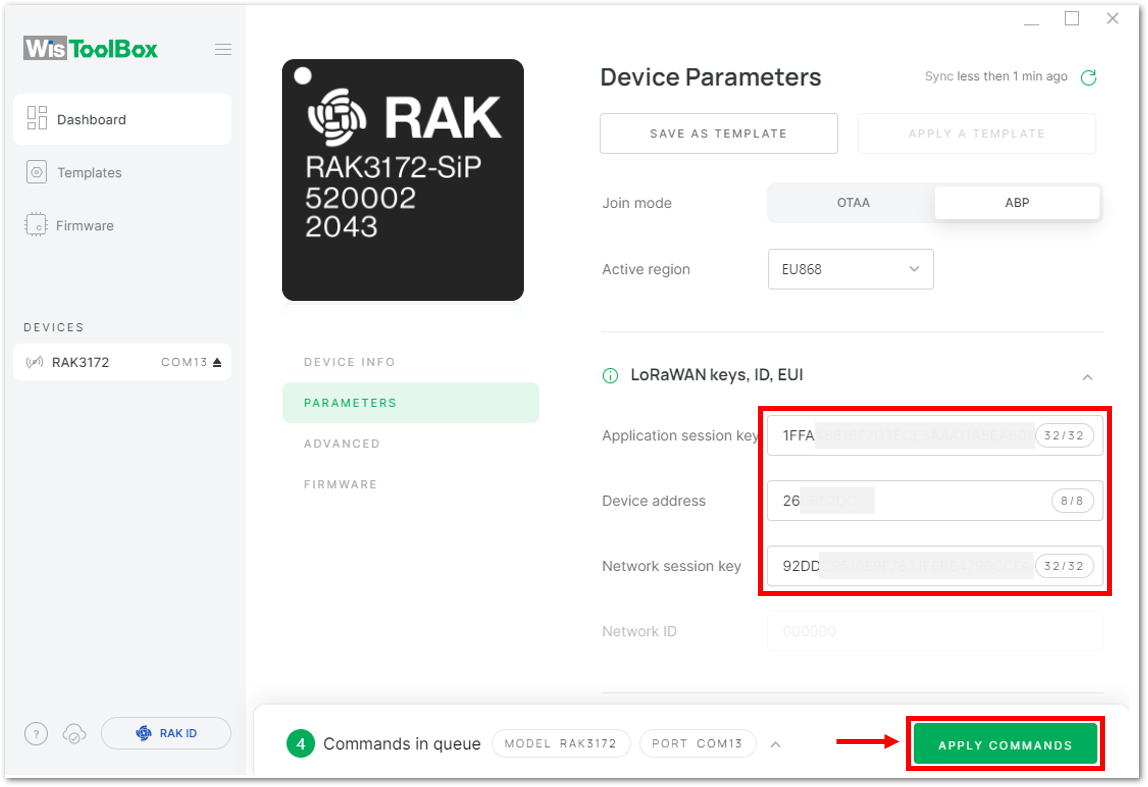Open the FIRMWARE tab under the chip image
Screen dimensions: 1148x787
(340, 485)
